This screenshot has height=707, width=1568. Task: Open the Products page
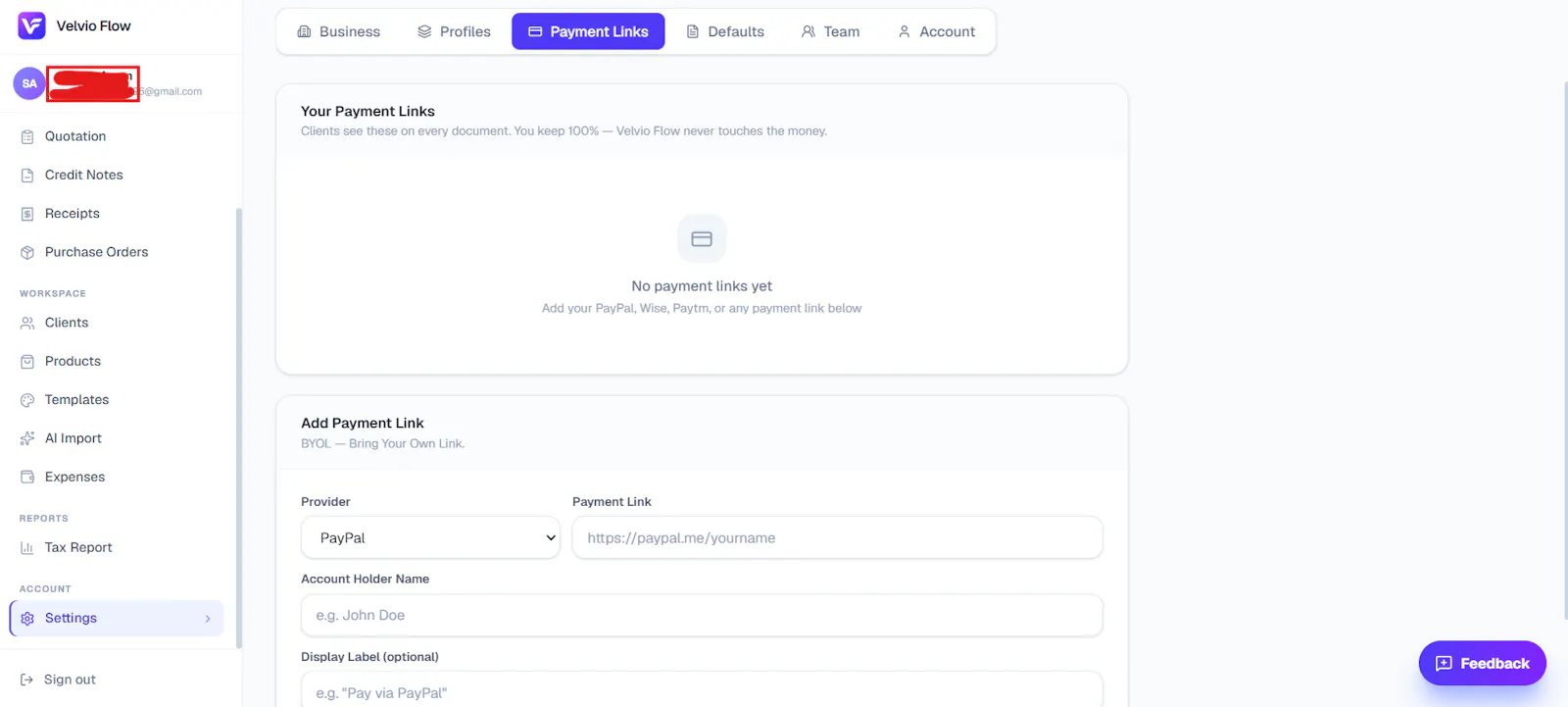coord(117,361)
